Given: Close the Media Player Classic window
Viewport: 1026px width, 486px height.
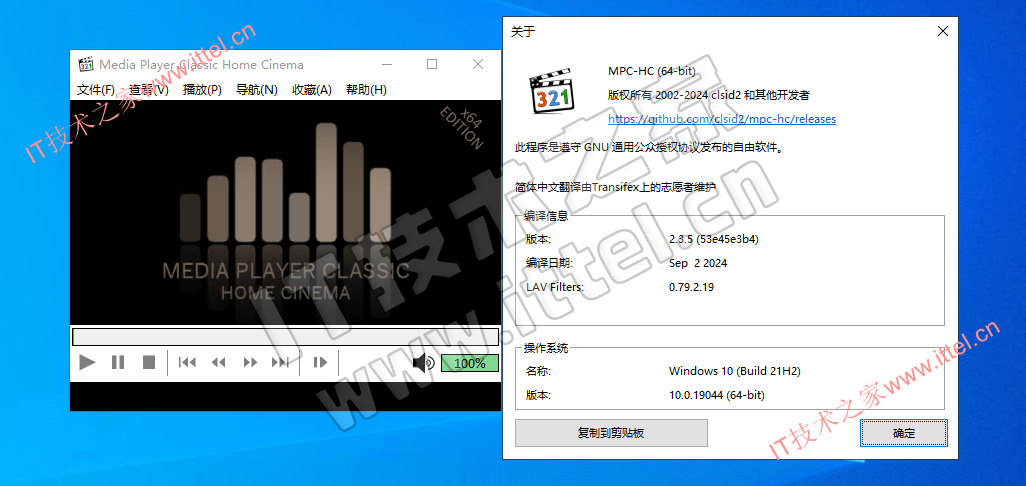Looking at the screenshot, I should (478, 64).
